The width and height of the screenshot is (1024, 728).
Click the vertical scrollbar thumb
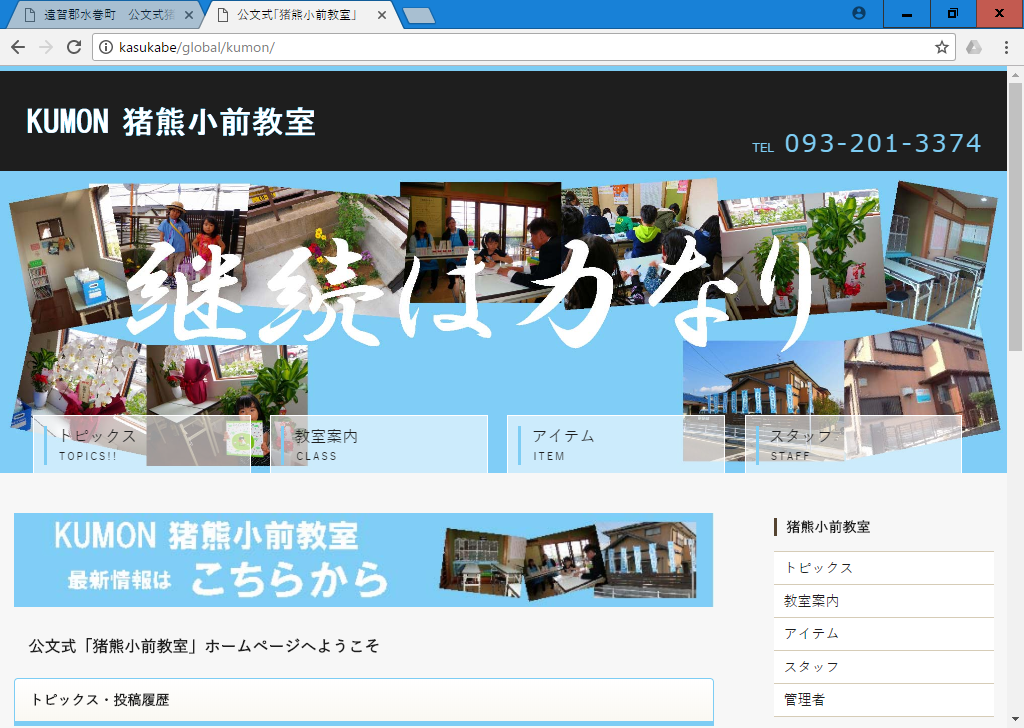(x=1016, y=217)
